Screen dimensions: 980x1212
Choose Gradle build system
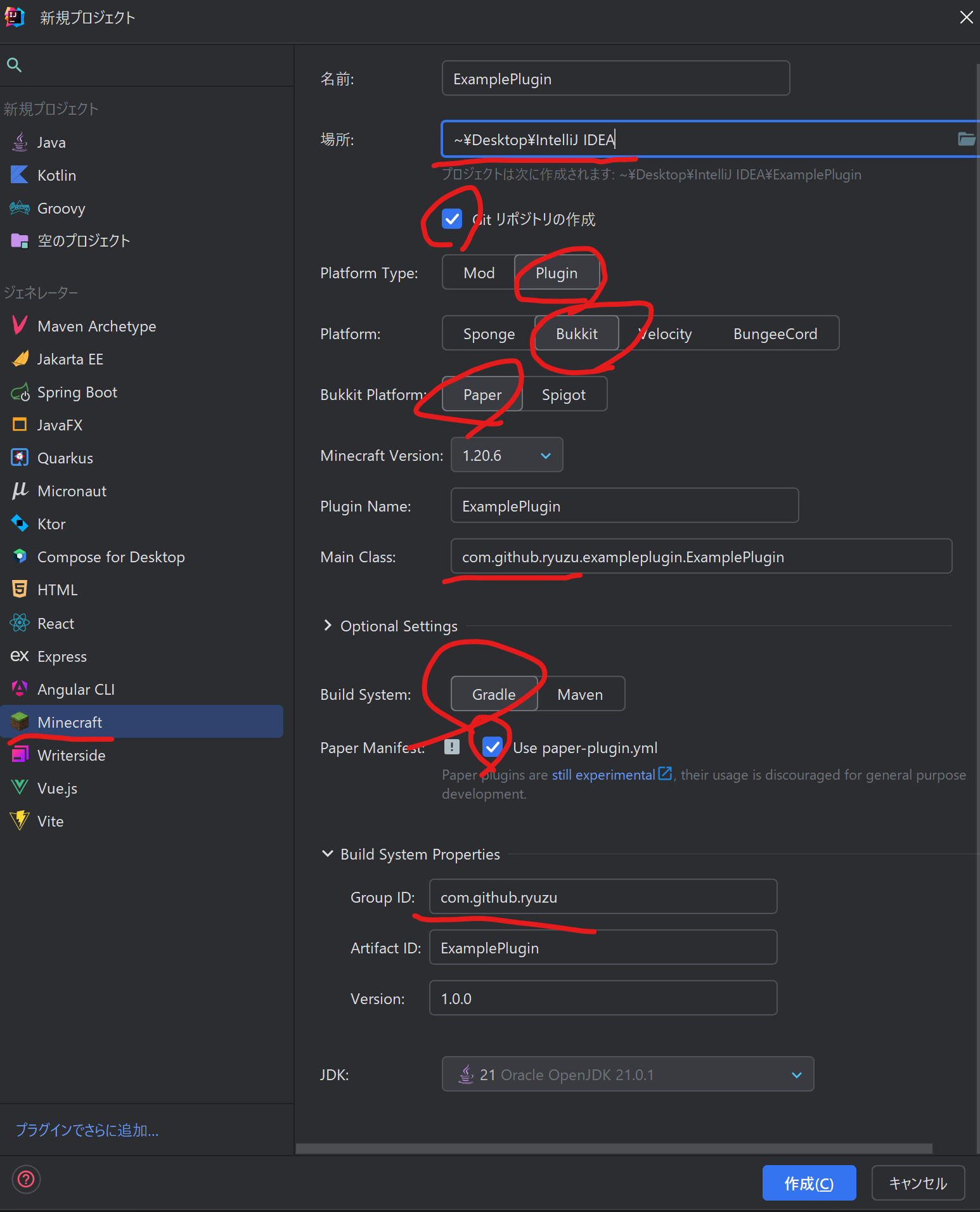494,694
